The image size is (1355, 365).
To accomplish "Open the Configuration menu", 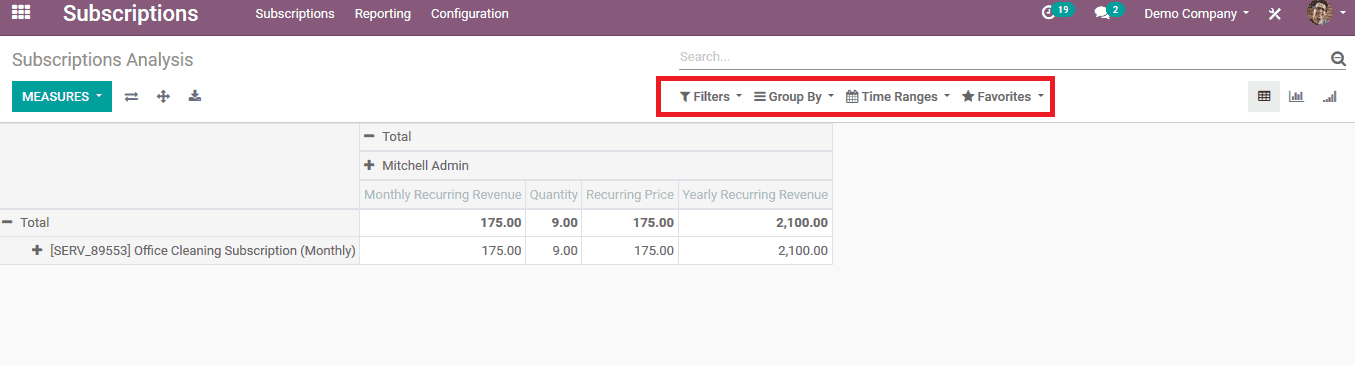I will (x=470, y=14).
